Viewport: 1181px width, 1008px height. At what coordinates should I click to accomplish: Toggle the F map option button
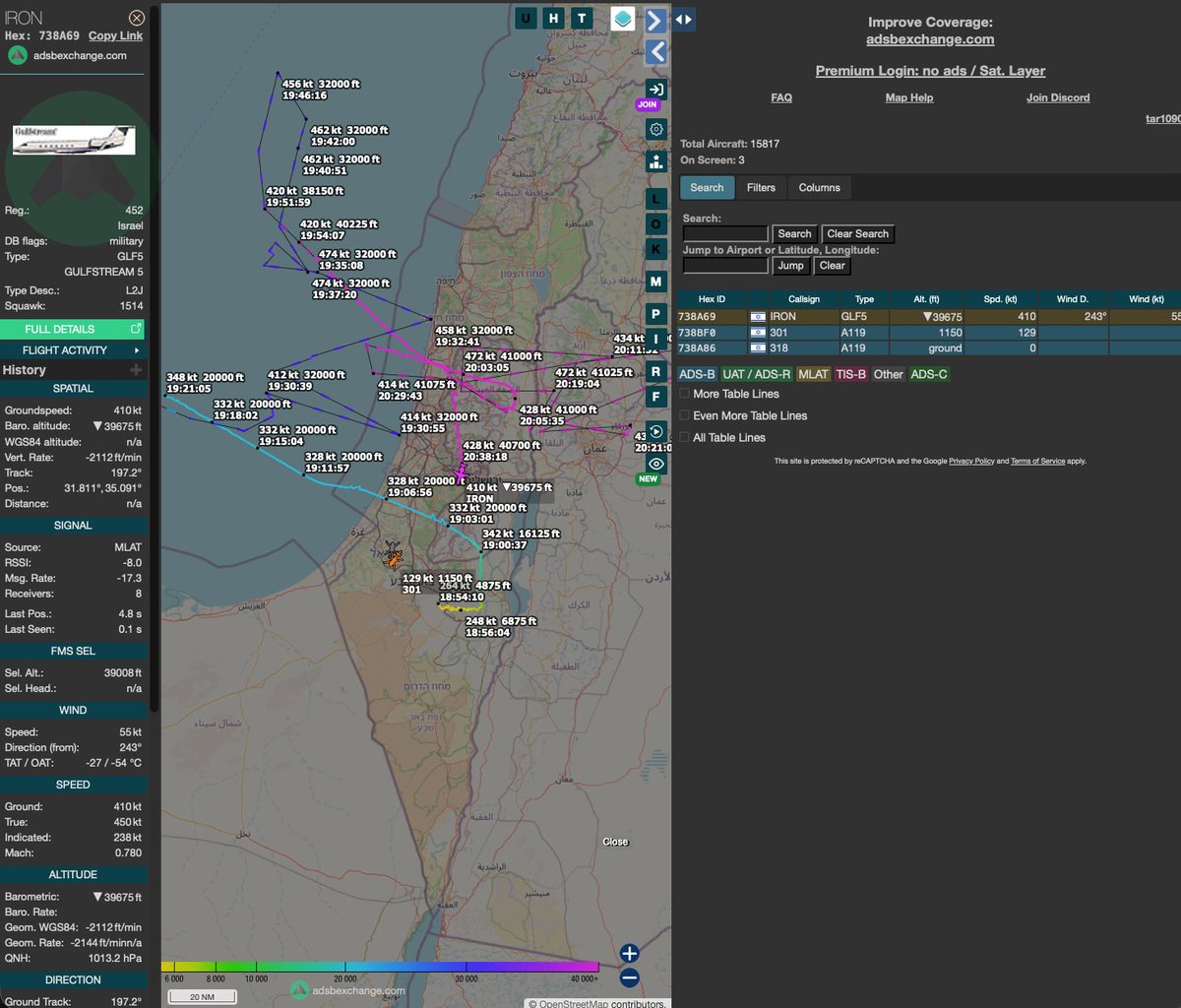point(656,397)
